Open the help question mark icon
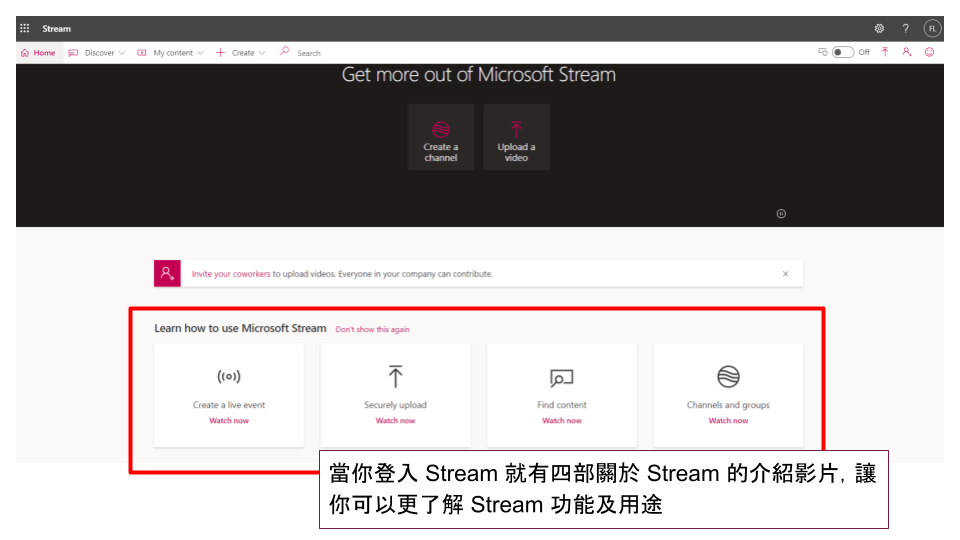The width and height of the screenshot is (960, 540). pos(906,28)
